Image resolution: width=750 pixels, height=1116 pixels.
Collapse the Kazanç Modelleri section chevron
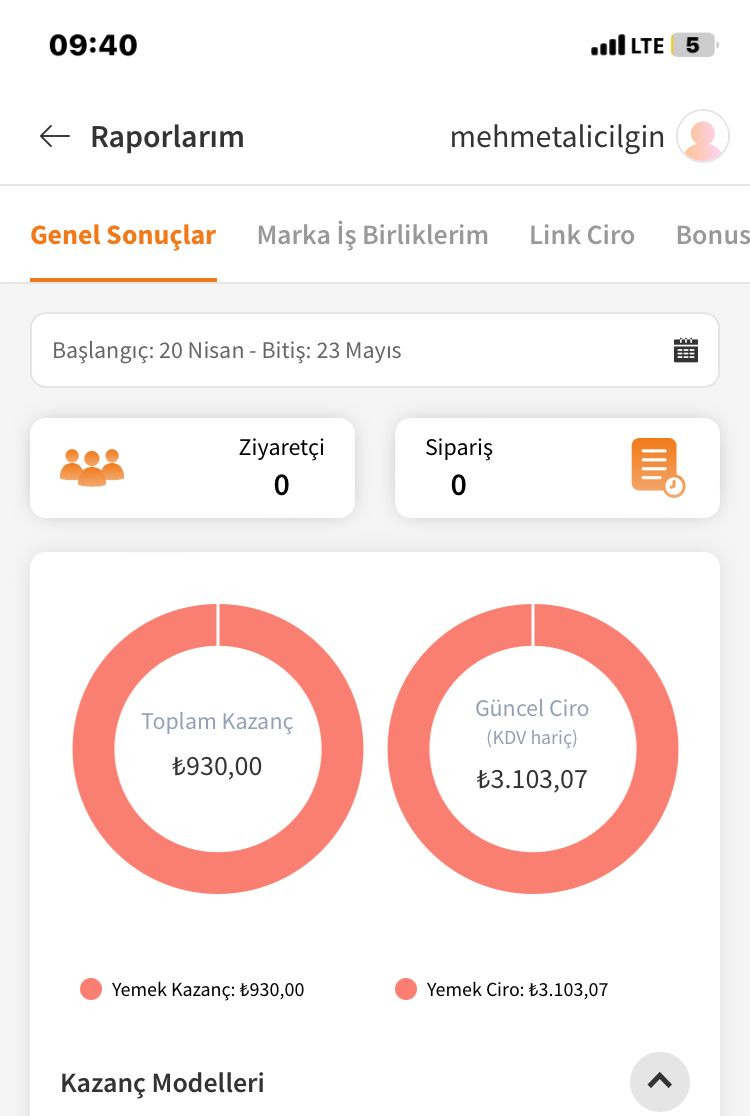(x=660, y=1081)
